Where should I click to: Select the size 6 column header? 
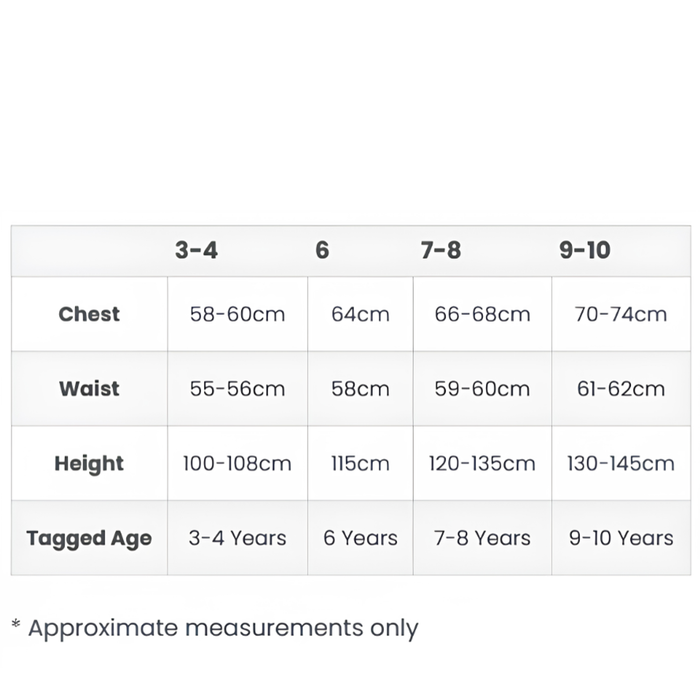pos(322,250)
